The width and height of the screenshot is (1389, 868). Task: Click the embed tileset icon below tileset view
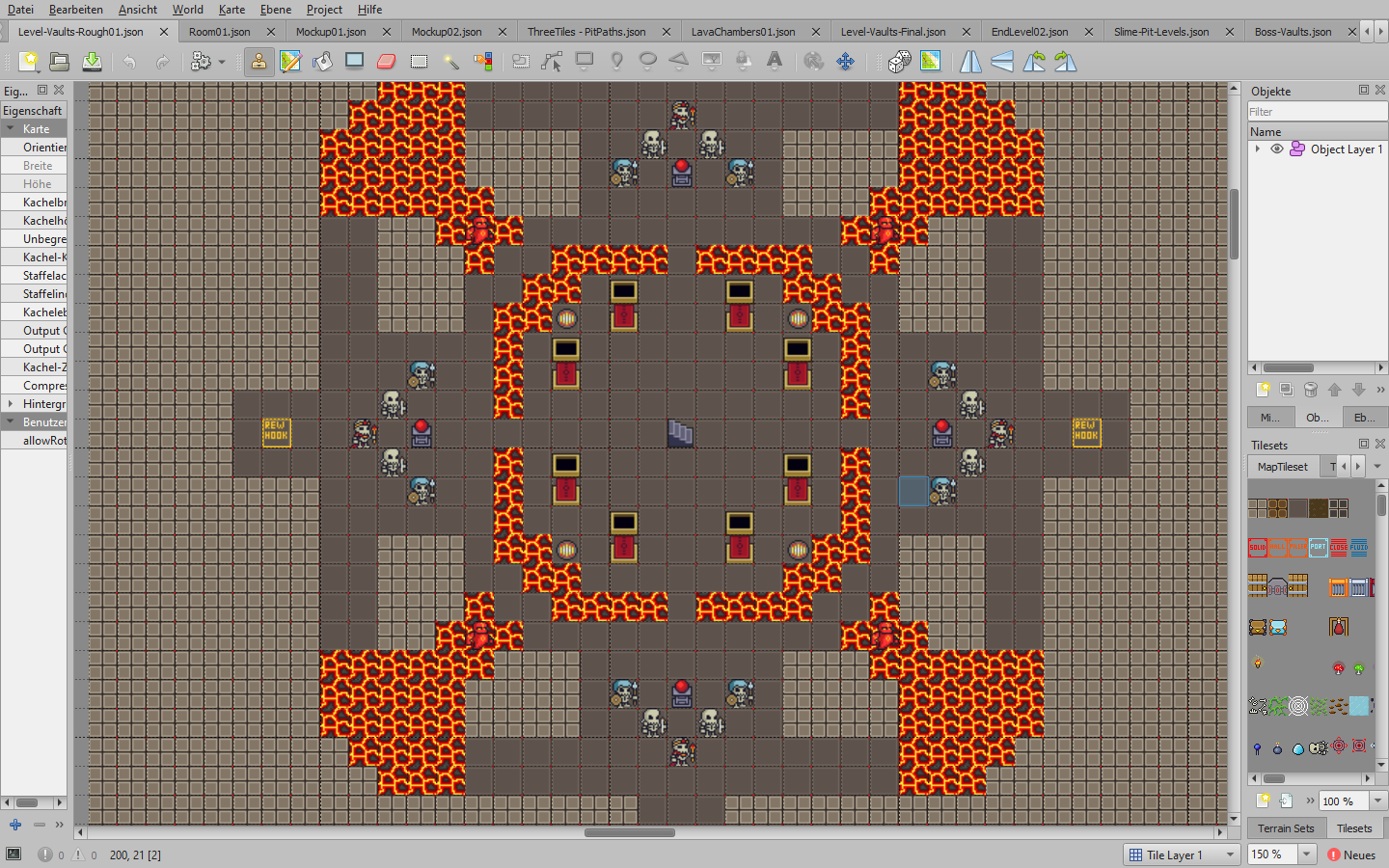pyautogui.click(x=1286, y=800)
